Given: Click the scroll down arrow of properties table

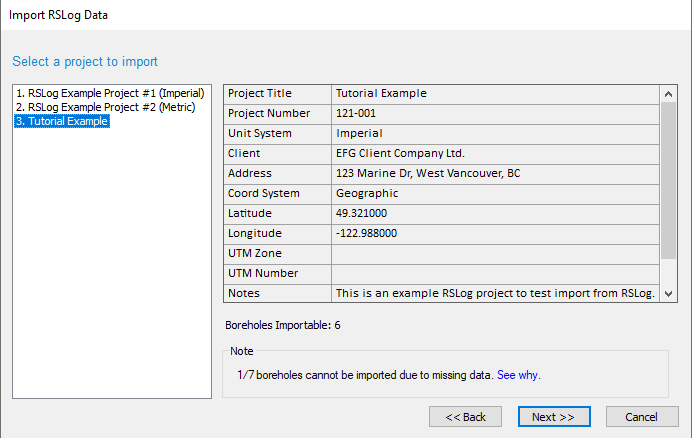Looking at the screenshot, I should 668,294.
